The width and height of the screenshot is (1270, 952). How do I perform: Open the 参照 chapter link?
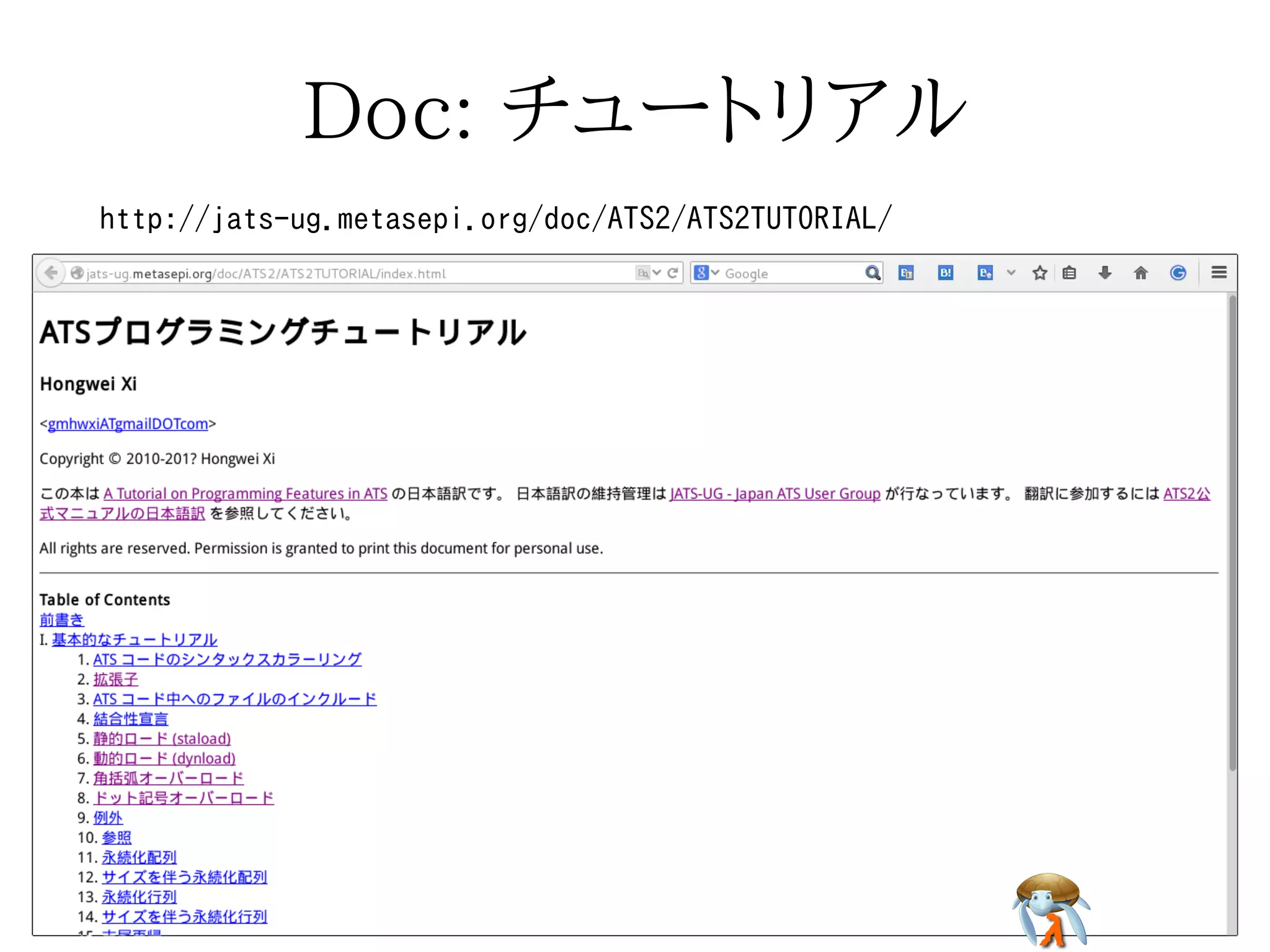[117, 838]
